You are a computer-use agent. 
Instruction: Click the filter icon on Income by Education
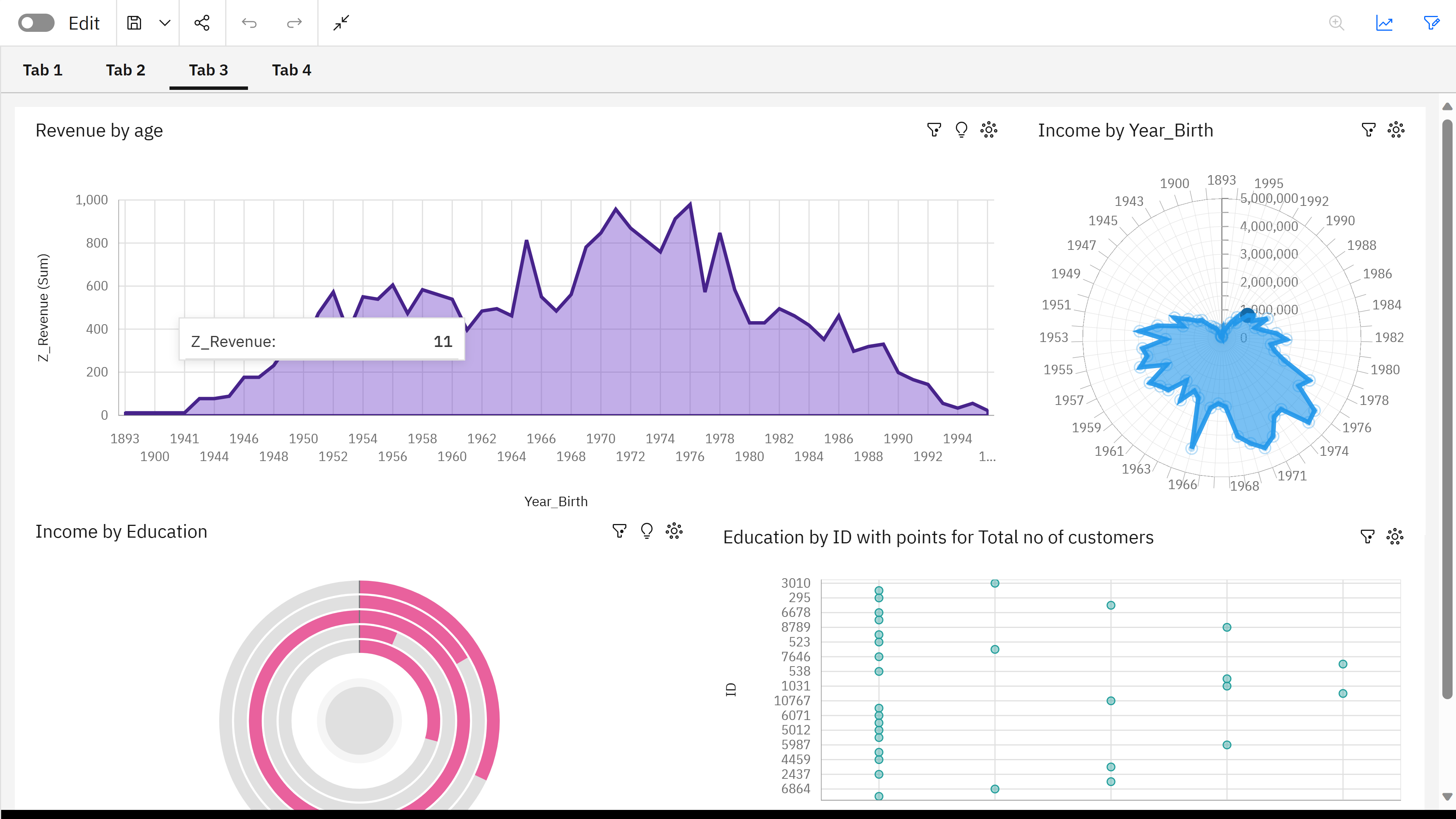tap(620, 531)
